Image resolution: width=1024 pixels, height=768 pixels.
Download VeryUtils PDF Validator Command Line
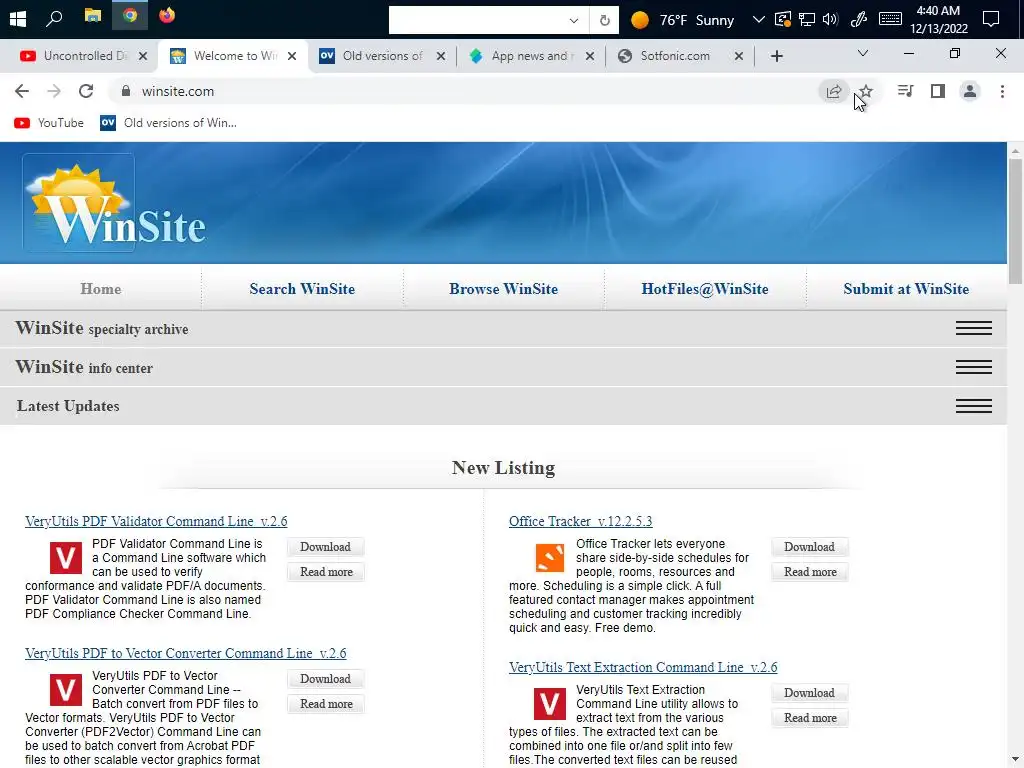pyautogui.click(x=325, y=547)
